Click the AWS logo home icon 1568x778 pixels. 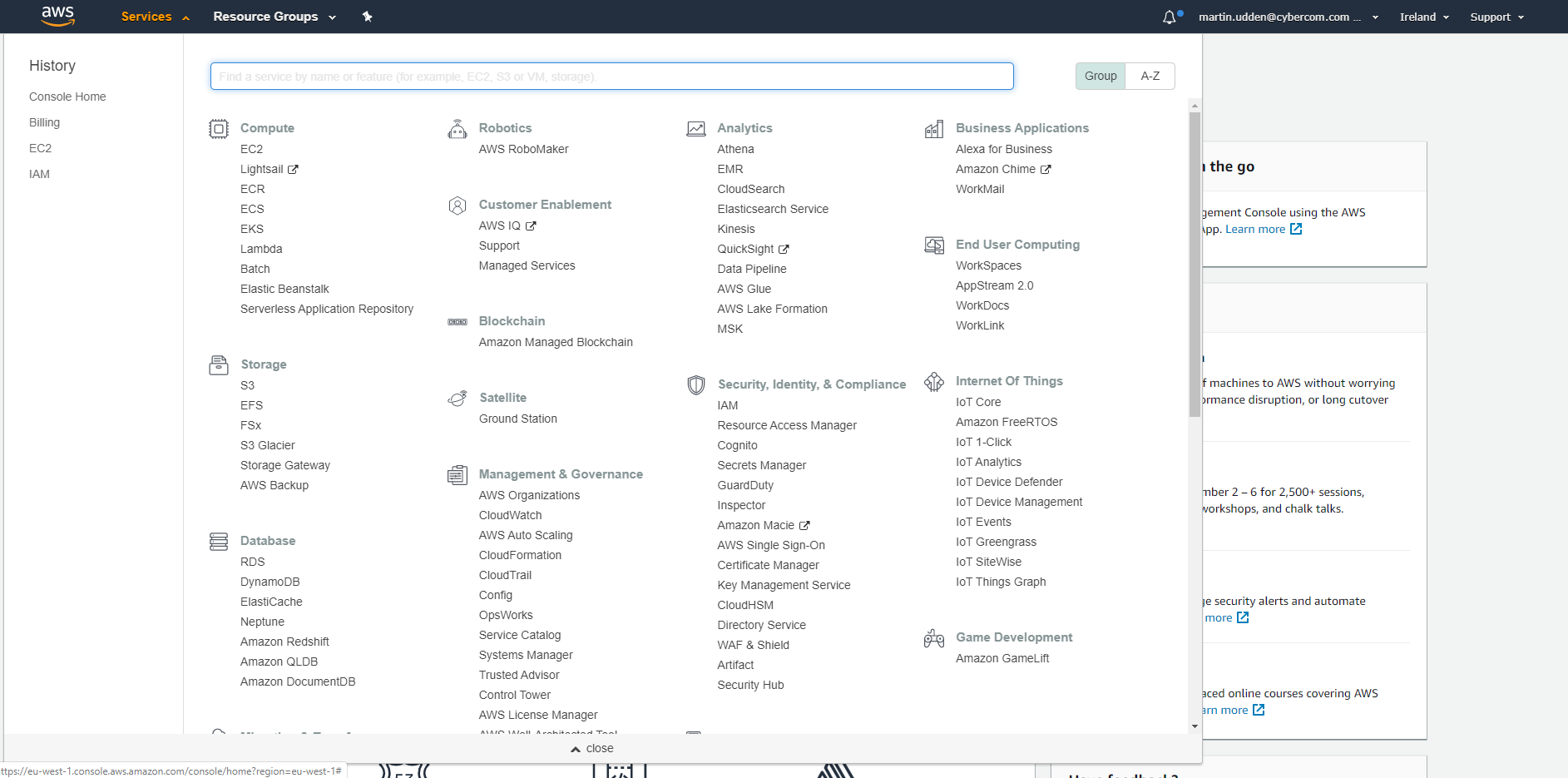[57, 16]
